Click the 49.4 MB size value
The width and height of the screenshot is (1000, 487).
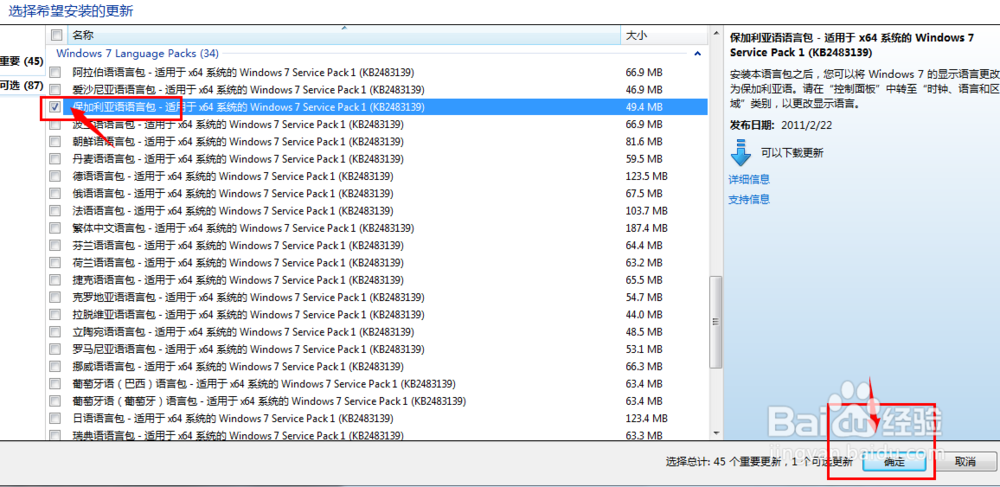[644, 107]
